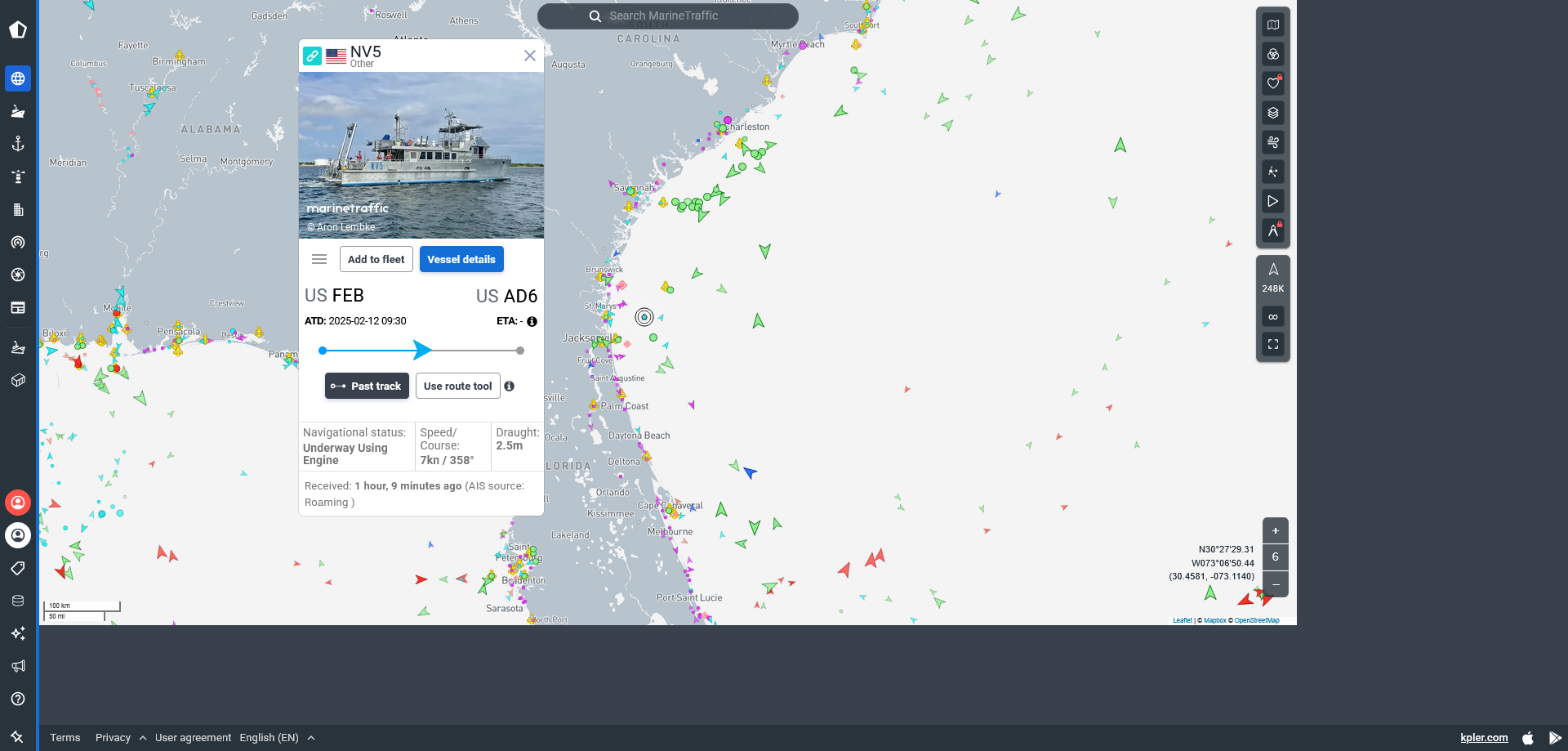Select the globe Live Map sidebar item
Image resolution: width=1568 pixels, height=751 pixels.
[x=18, y=79]
